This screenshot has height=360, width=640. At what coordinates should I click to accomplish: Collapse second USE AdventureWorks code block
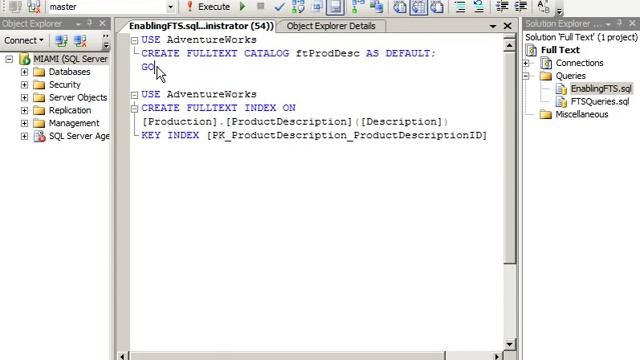click(134, 95)
